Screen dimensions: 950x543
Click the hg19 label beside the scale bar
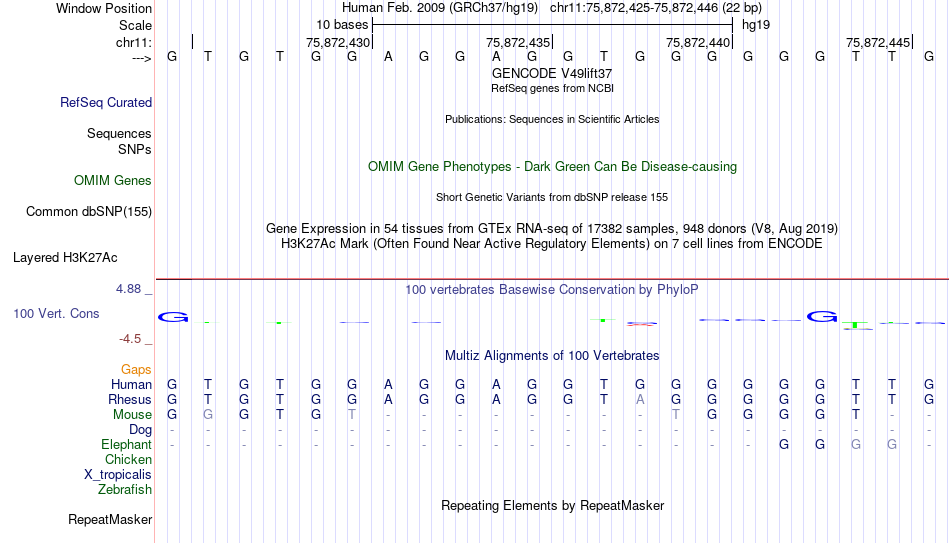tap(756, 25)
